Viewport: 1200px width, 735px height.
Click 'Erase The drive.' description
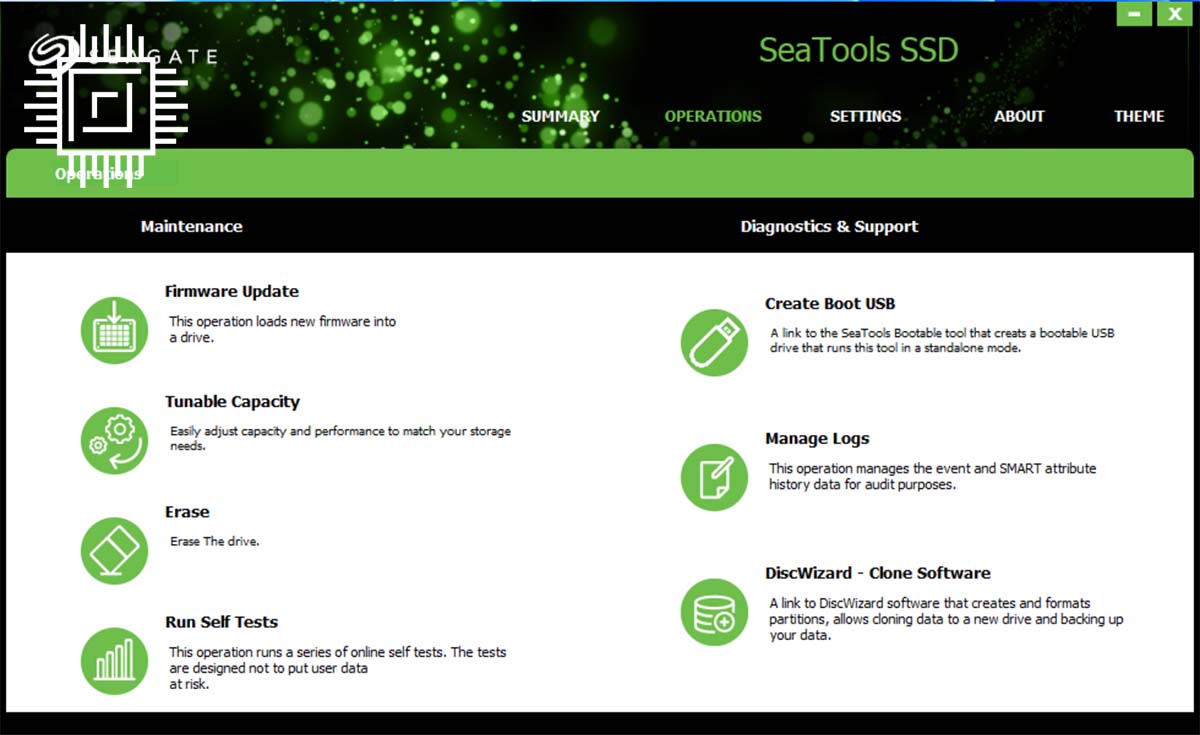(x=215, y=542)
